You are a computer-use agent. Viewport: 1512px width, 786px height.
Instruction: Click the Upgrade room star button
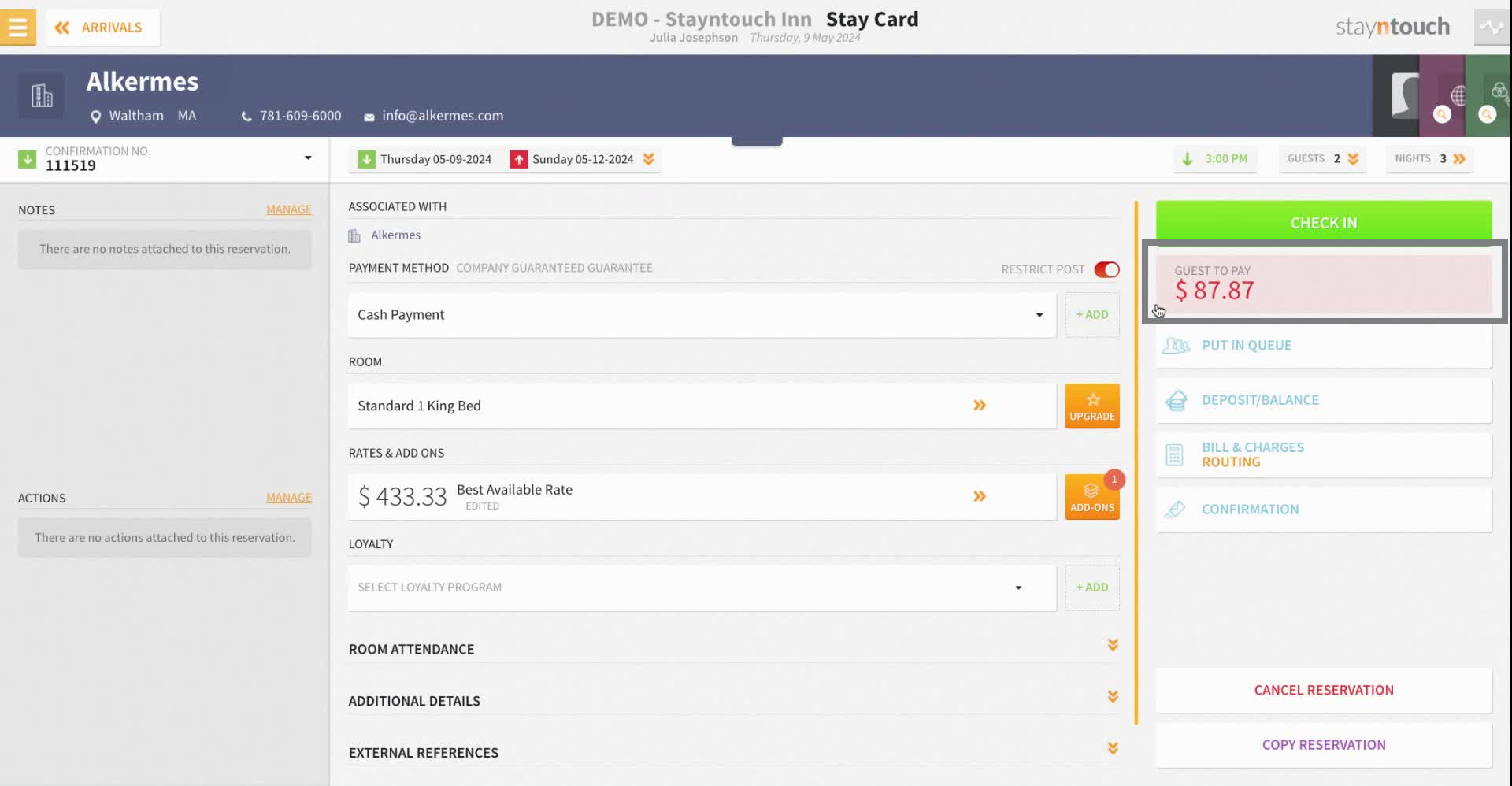(x=1092, y=406)
